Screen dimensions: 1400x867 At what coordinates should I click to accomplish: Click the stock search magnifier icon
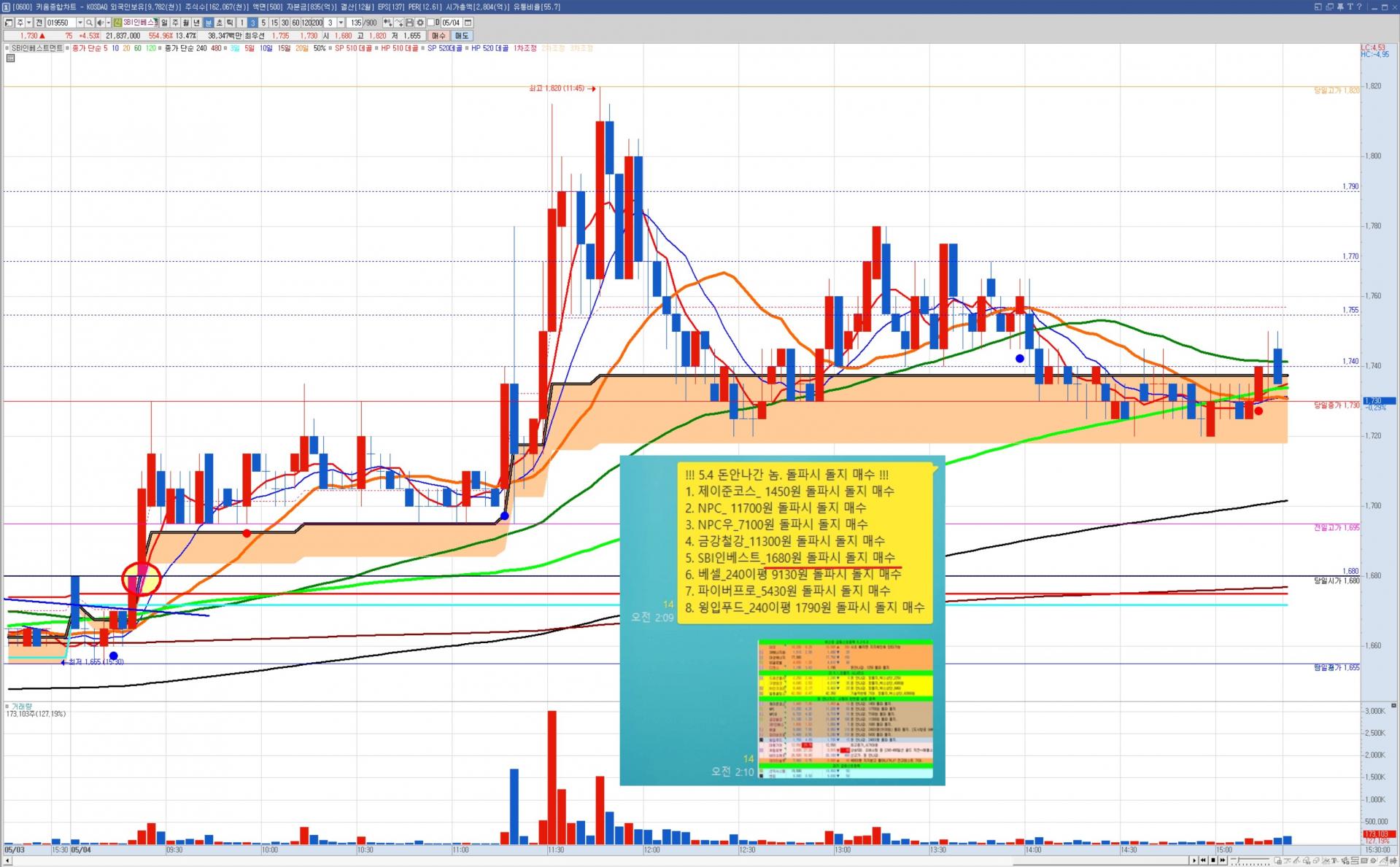(90, 23)
